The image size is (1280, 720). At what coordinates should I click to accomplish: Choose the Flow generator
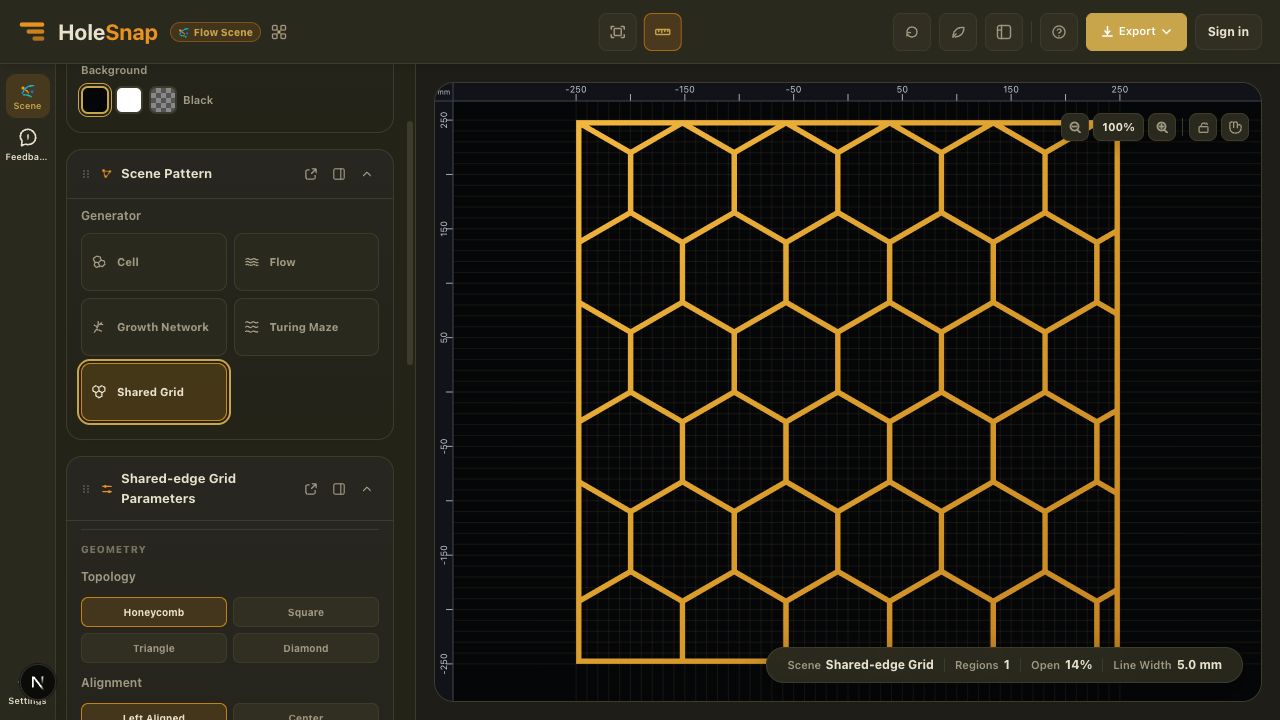pyautogui.click(x=306, y=262)
